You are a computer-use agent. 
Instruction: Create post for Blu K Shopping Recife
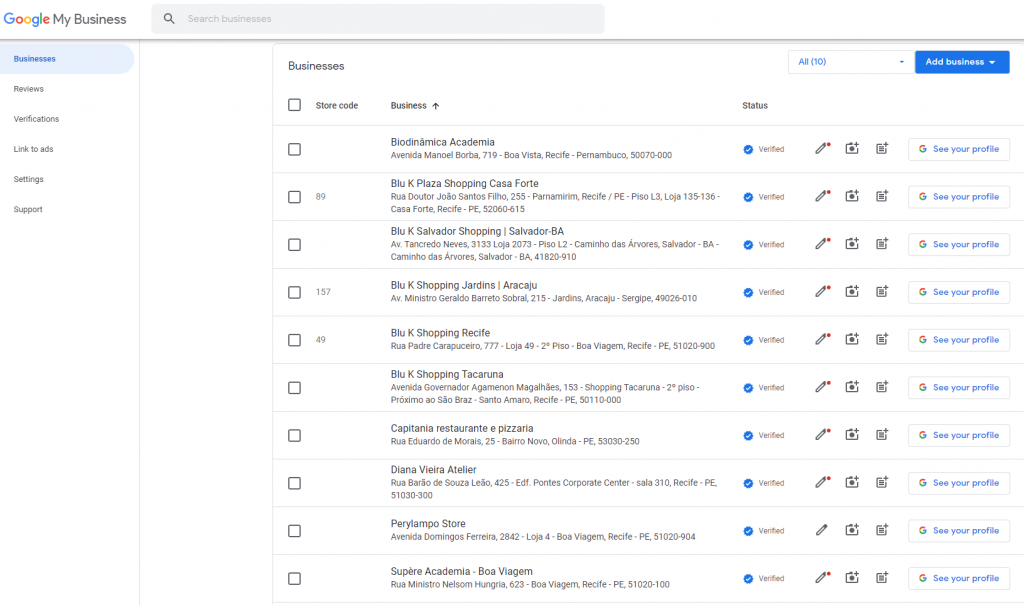pos(882,339)
